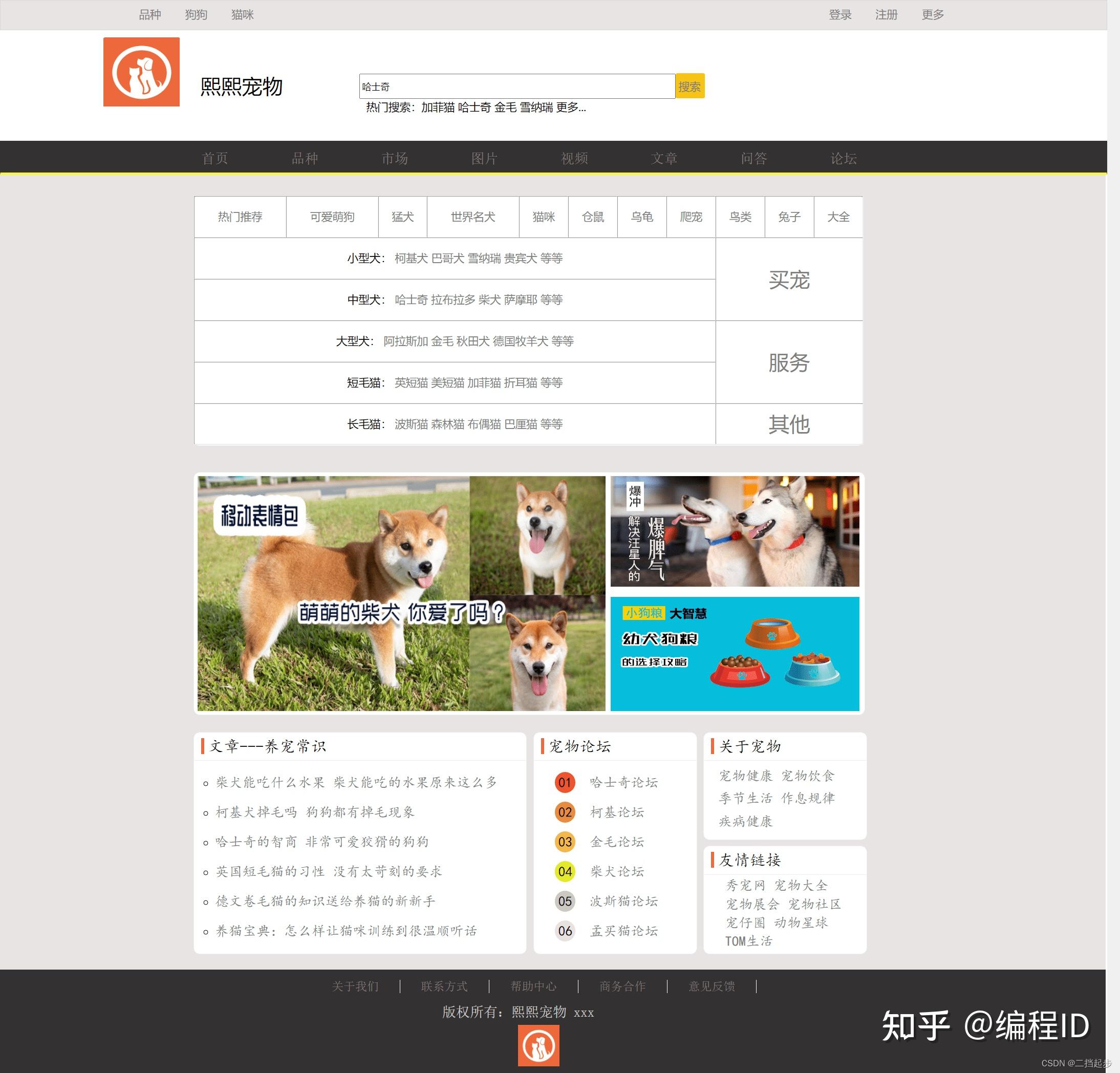Click 意见反馈 in the footer
Screen dimensions: 1120x1073
(x=712, y=986)
